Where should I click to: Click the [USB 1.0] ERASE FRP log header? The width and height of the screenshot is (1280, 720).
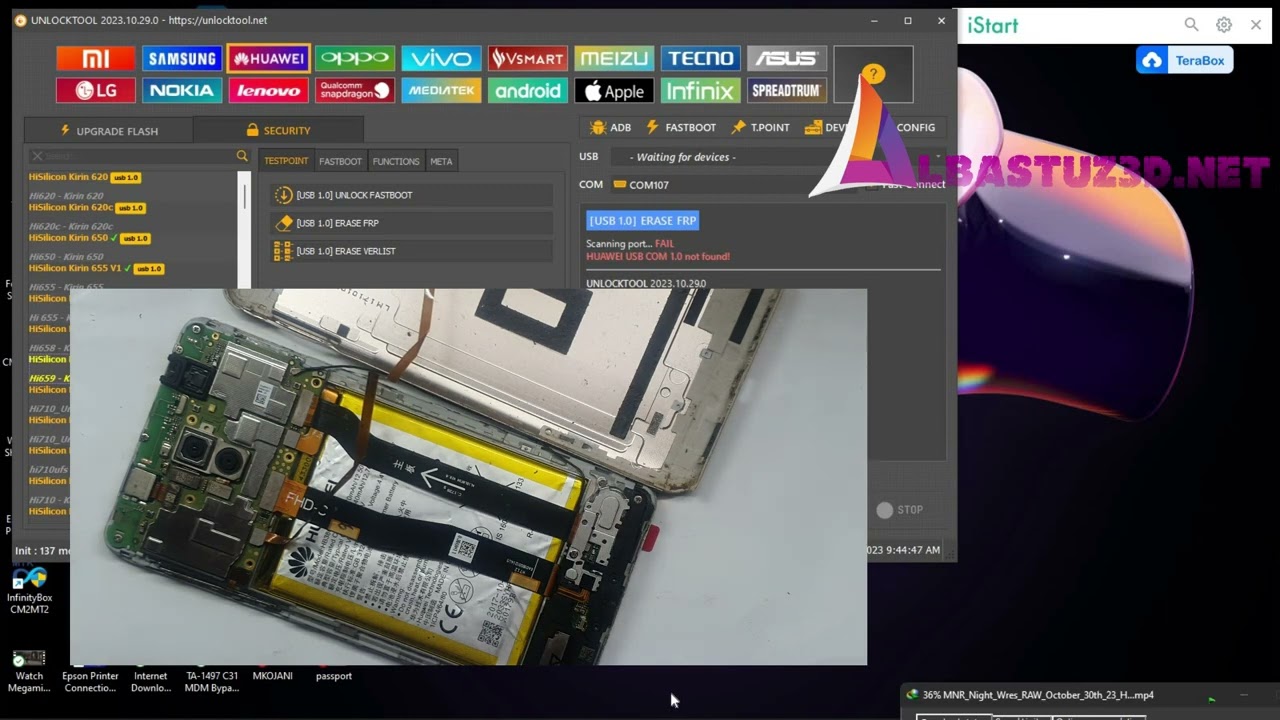[643, 221]
